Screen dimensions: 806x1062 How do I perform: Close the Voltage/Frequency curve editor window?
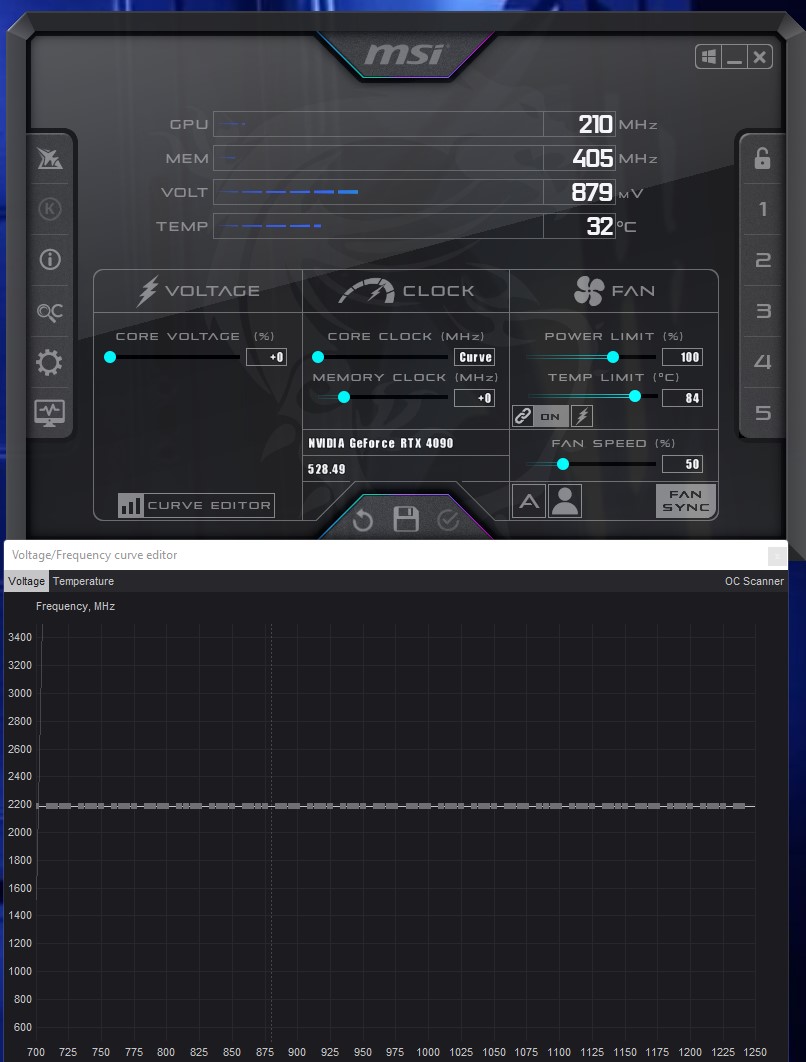point(777,556)
